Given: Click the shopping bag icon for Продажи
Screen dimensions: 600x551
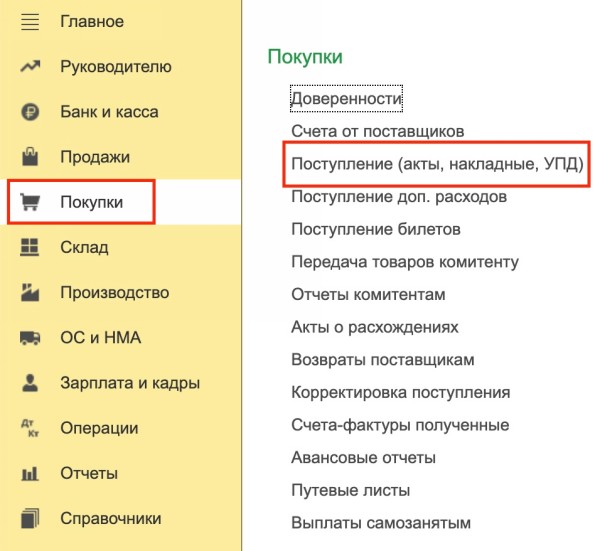Looking at the screenshot, I should [30, 157].
